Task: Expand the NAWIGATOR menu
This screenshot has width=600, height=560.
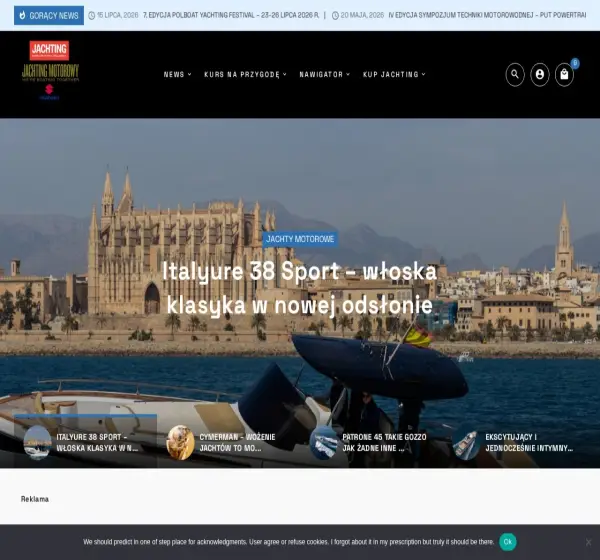Action: 324,74
